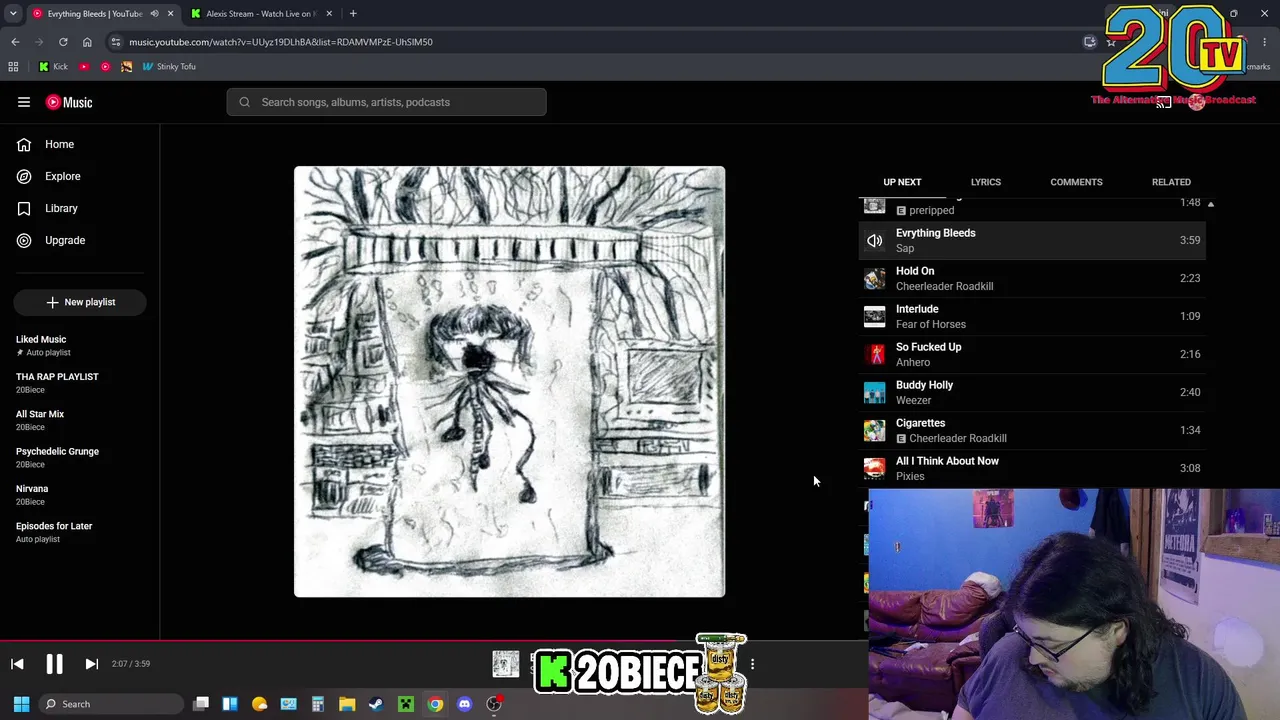Open the bookmarks bar apps grid
The height and width of the screenshot is (720, 1280).
tap(13, 67)
